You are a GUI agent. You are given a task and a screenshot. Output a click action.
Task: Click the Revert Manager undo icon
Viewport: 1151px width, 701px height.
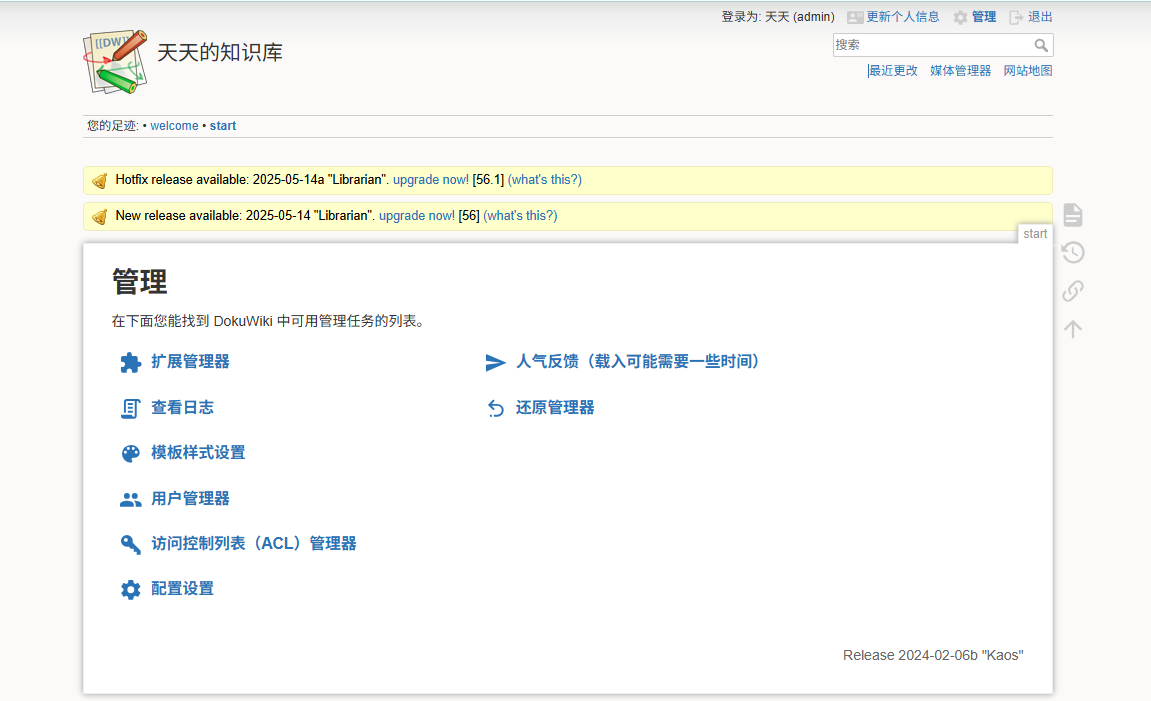[x=495, y=408]
